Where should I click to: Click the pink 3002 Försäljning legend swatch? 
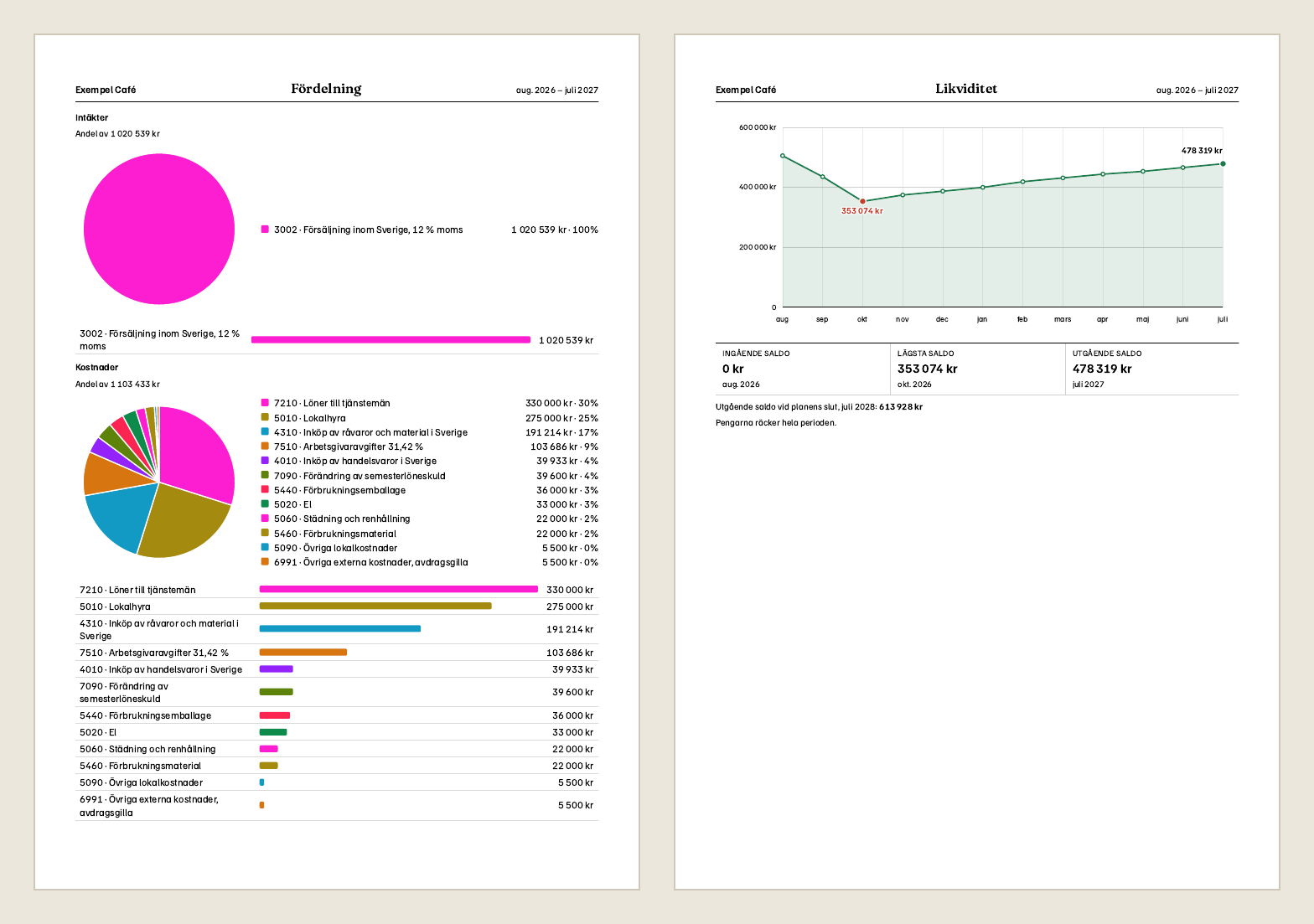pos(265,229)
